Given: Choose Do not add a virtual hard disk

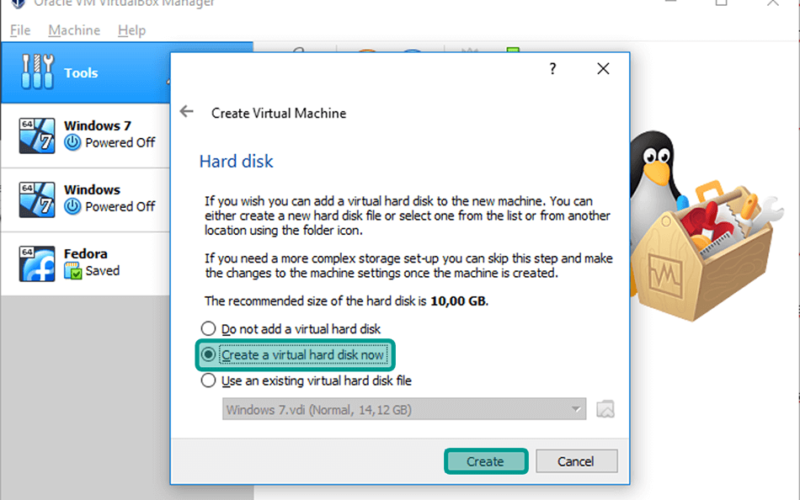Looking at the screenshot, I should click(290, 329).
